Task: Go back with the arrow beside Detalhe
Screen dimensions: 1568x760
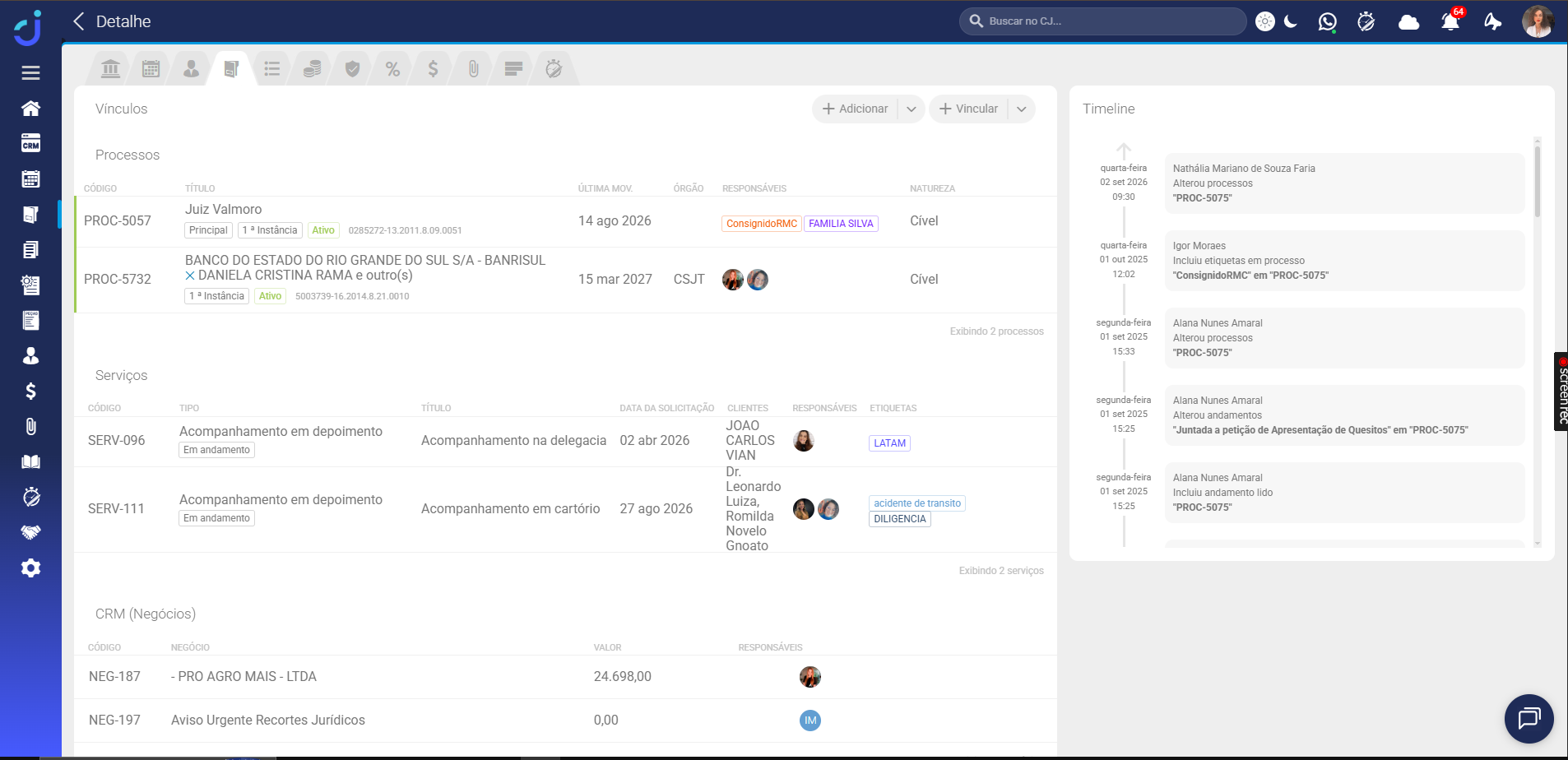Action: [x=79, y=21]
